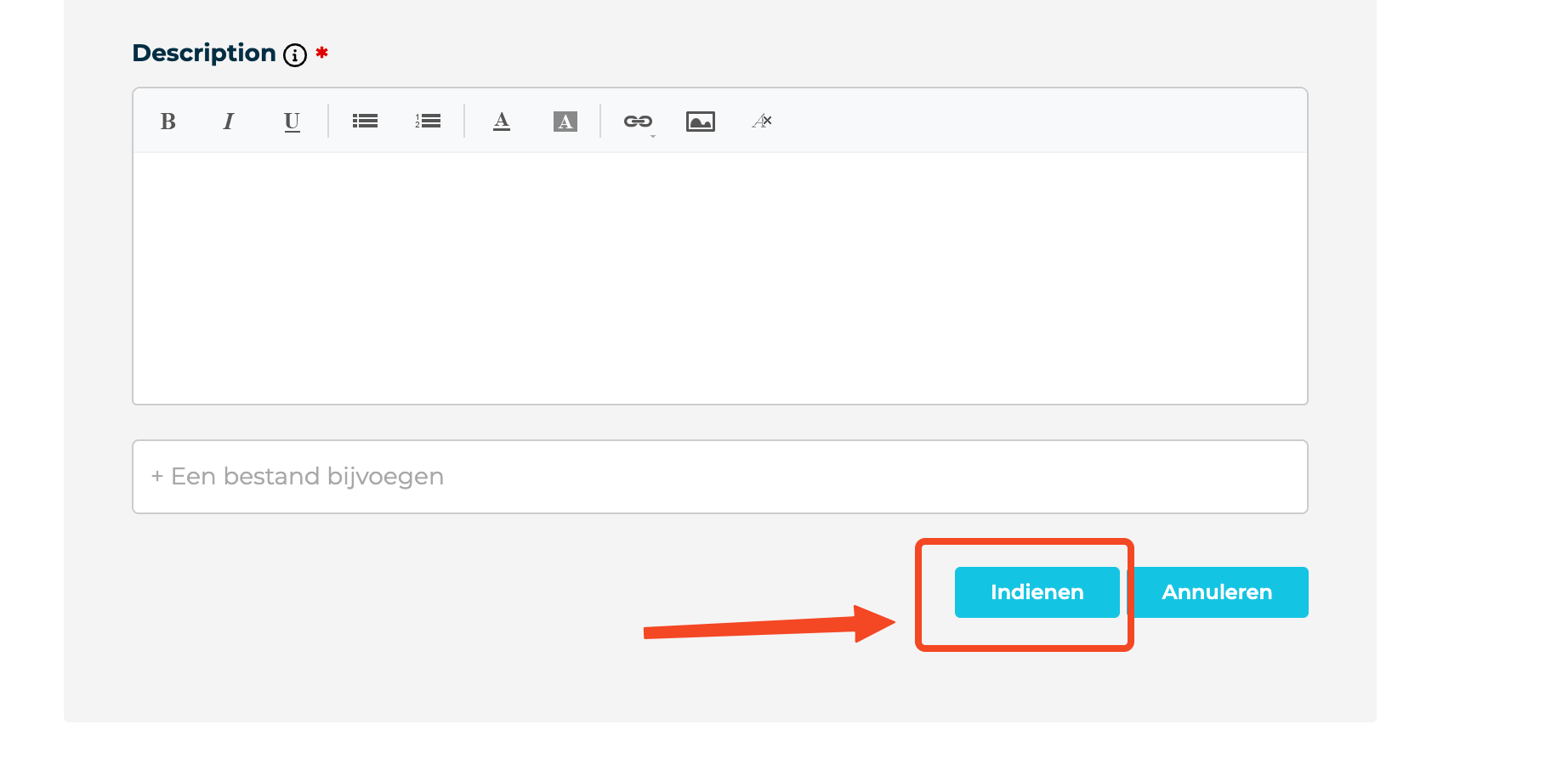Click the red required asterisk

coord(321,53)
